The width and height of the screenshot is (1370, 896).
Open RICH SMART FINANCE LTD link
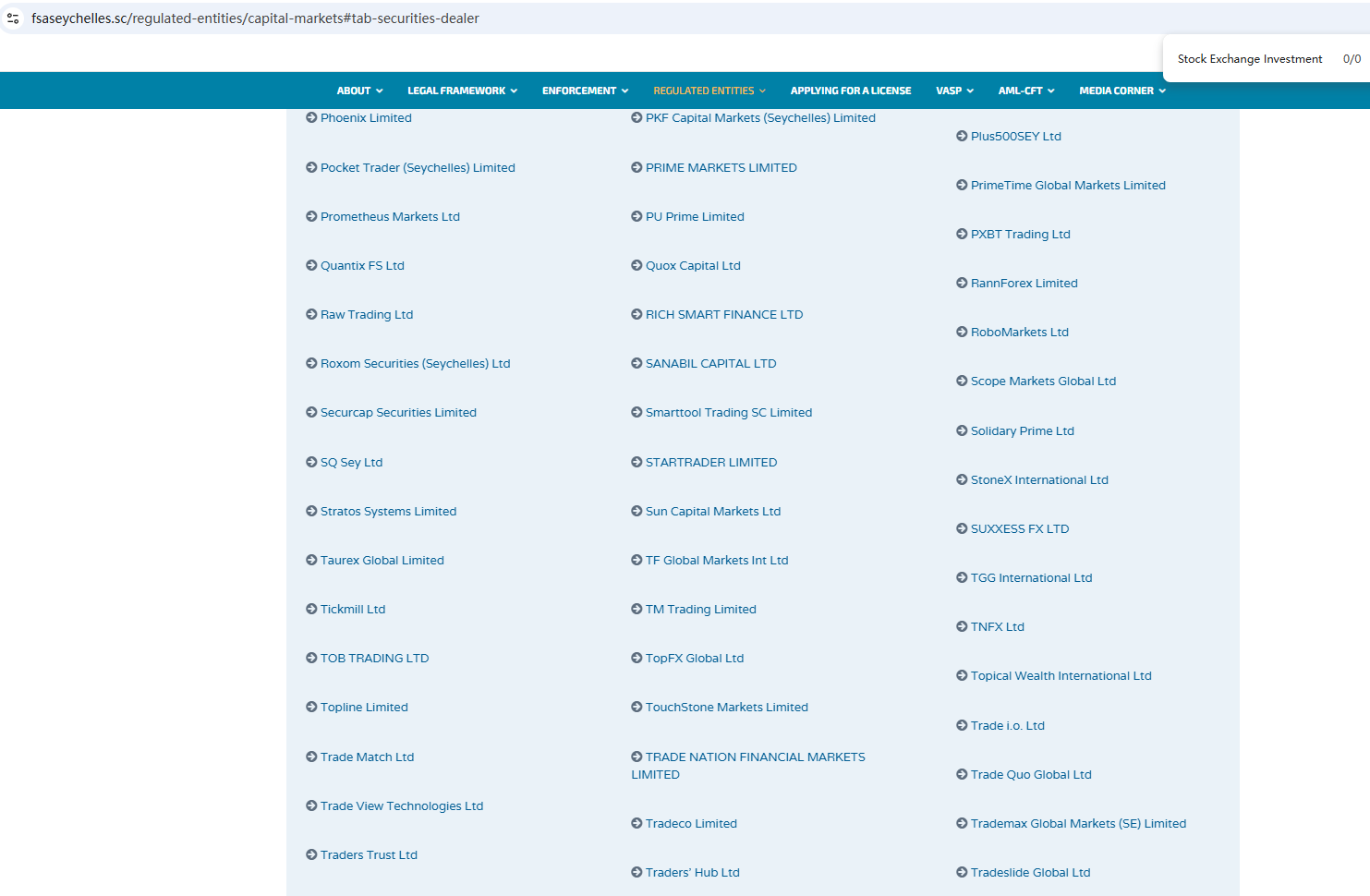(x=724, y=314)
